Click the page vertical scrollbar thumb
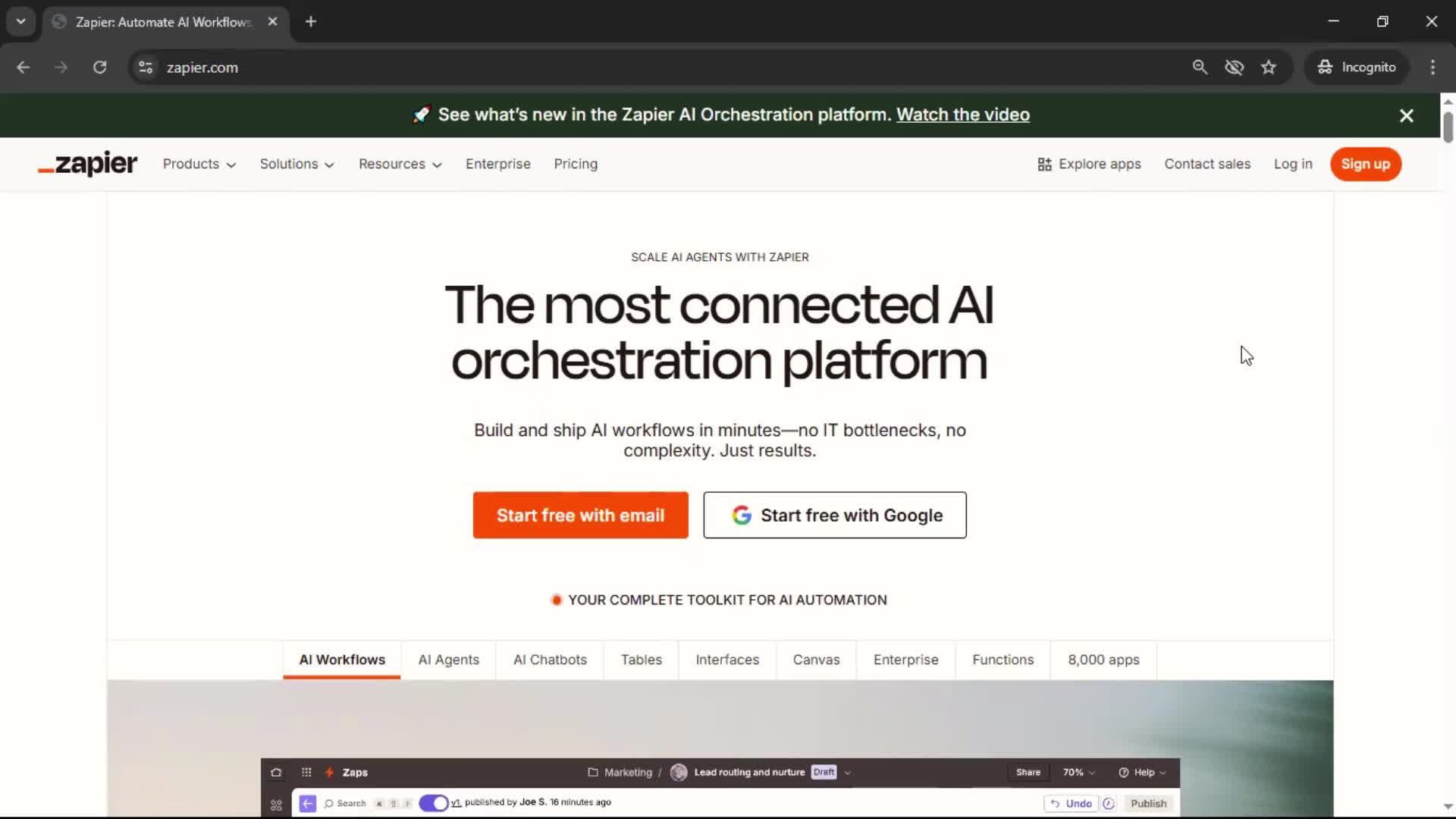 1448,127
